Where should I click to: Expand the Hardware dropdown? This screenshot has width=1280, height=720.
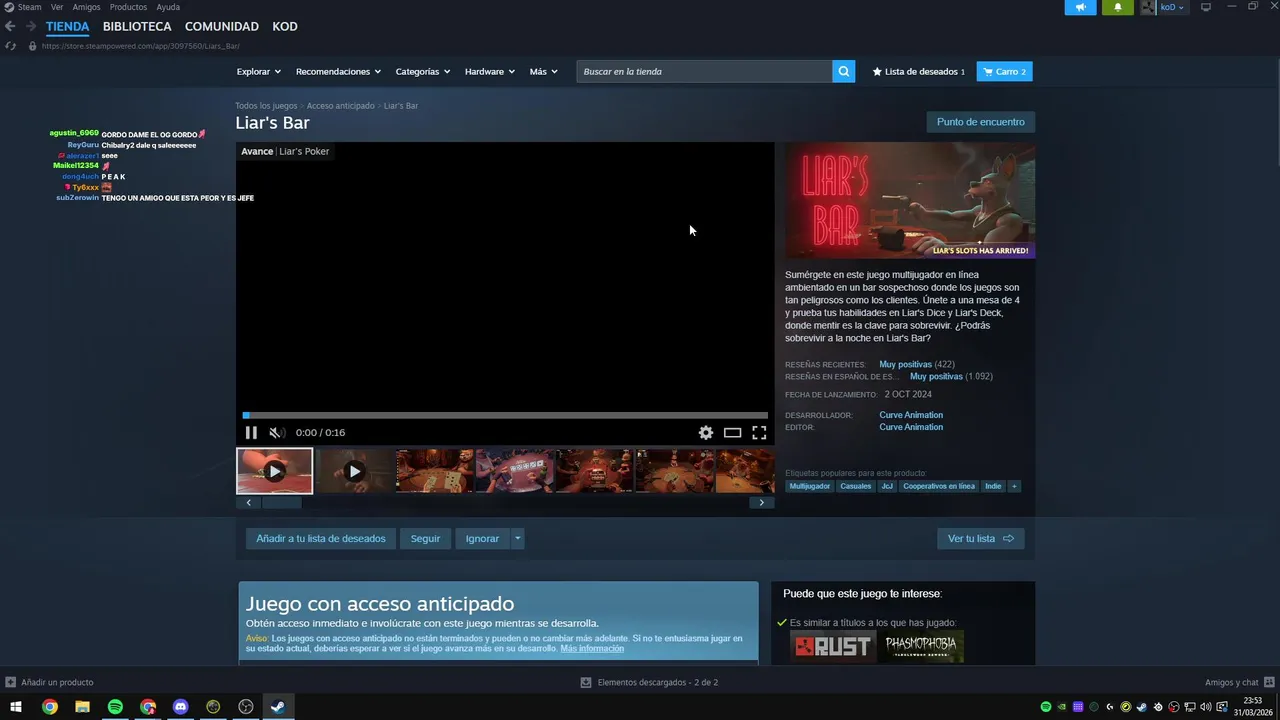[489, 71]
